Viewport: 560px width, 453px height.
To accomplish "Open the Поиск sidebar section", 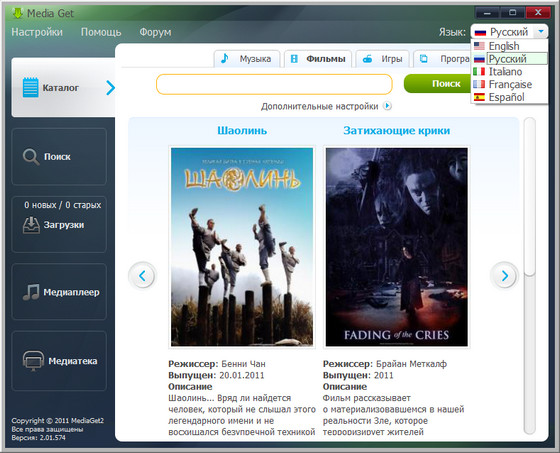I will tap(59, 156).
